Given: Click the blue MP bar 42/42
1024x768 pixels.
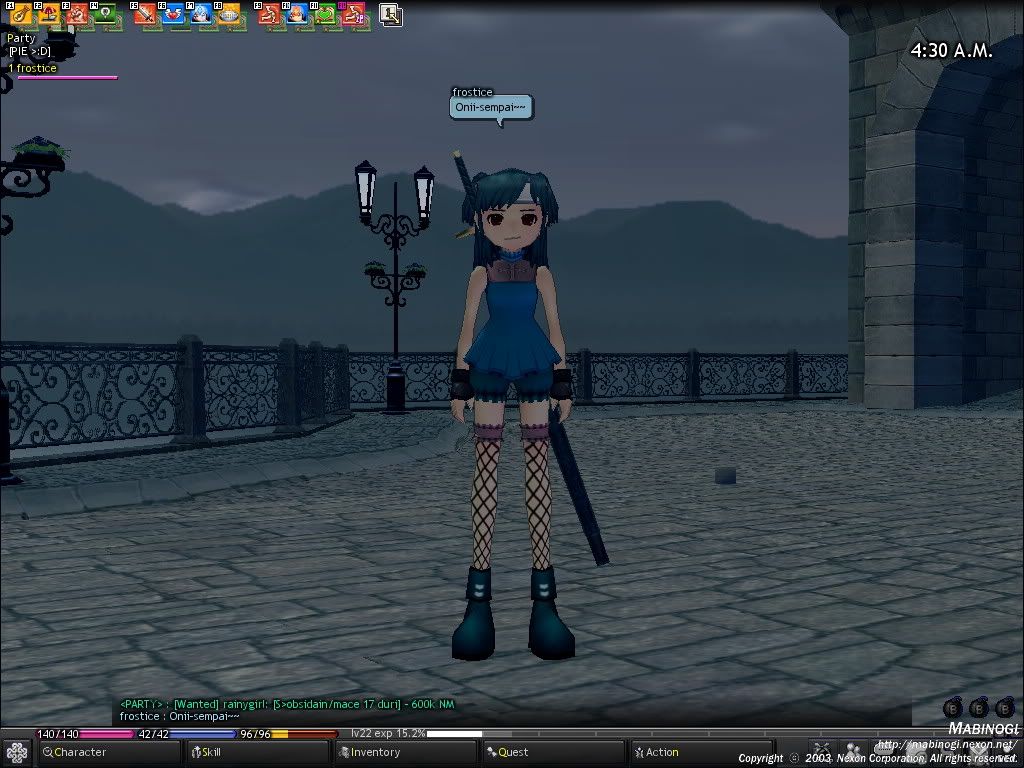Looking at the screenshot, I should 185,734.
